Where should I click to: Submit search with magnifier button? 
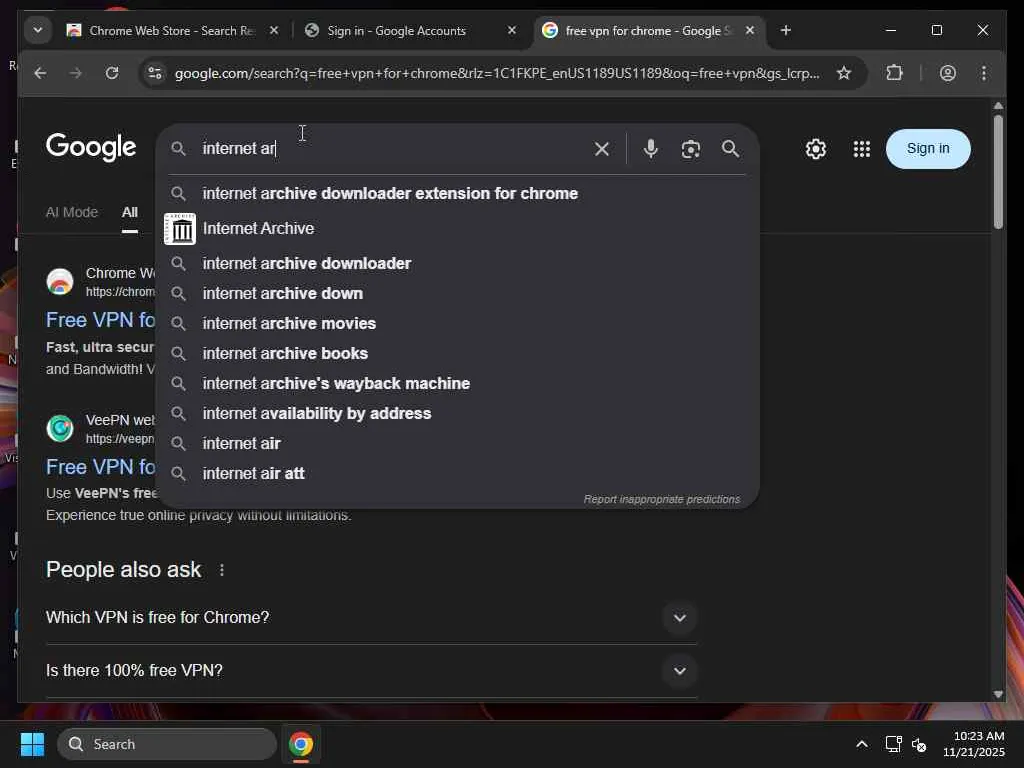[x=730, y=149]
